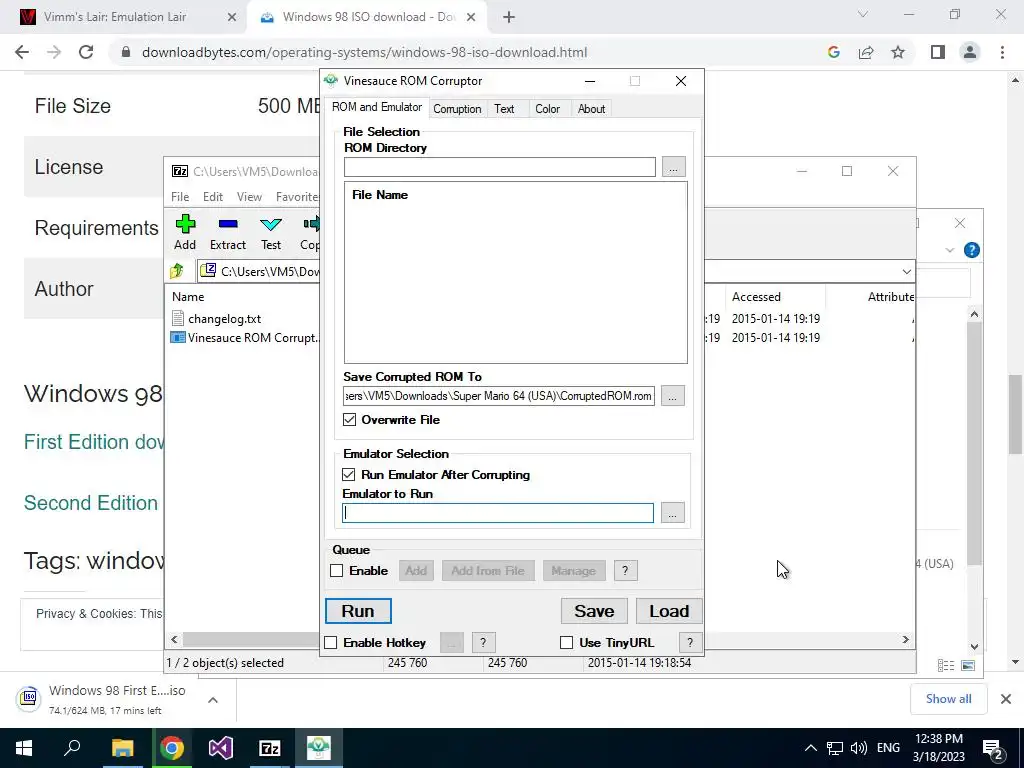Close the downloads bar

(x=1006, y=699)
